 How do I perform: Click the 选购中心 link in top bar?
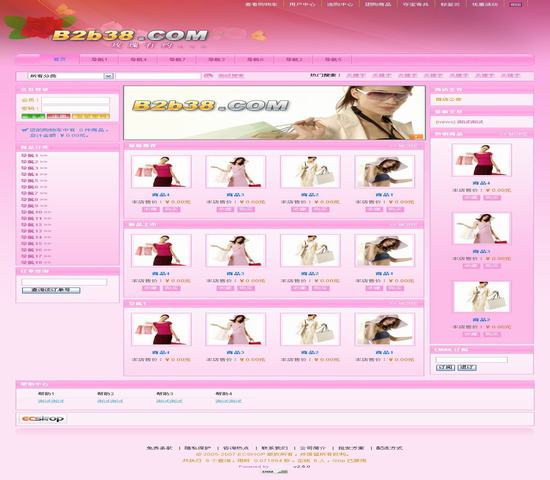(340, 5)
